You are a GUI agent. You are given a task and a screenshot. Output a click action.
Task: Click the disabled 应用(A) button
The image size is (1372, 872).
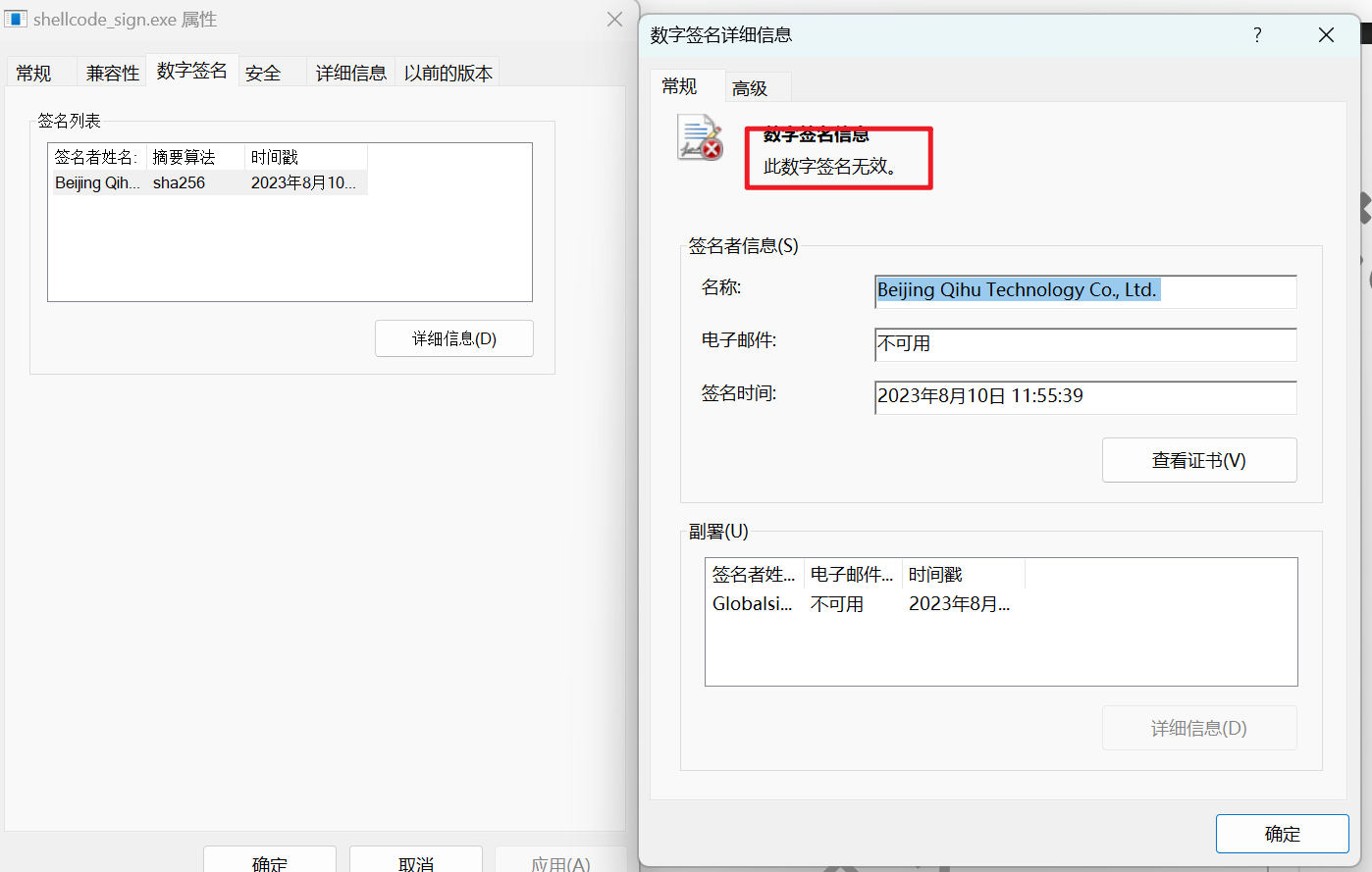click(x=560, y=861)
